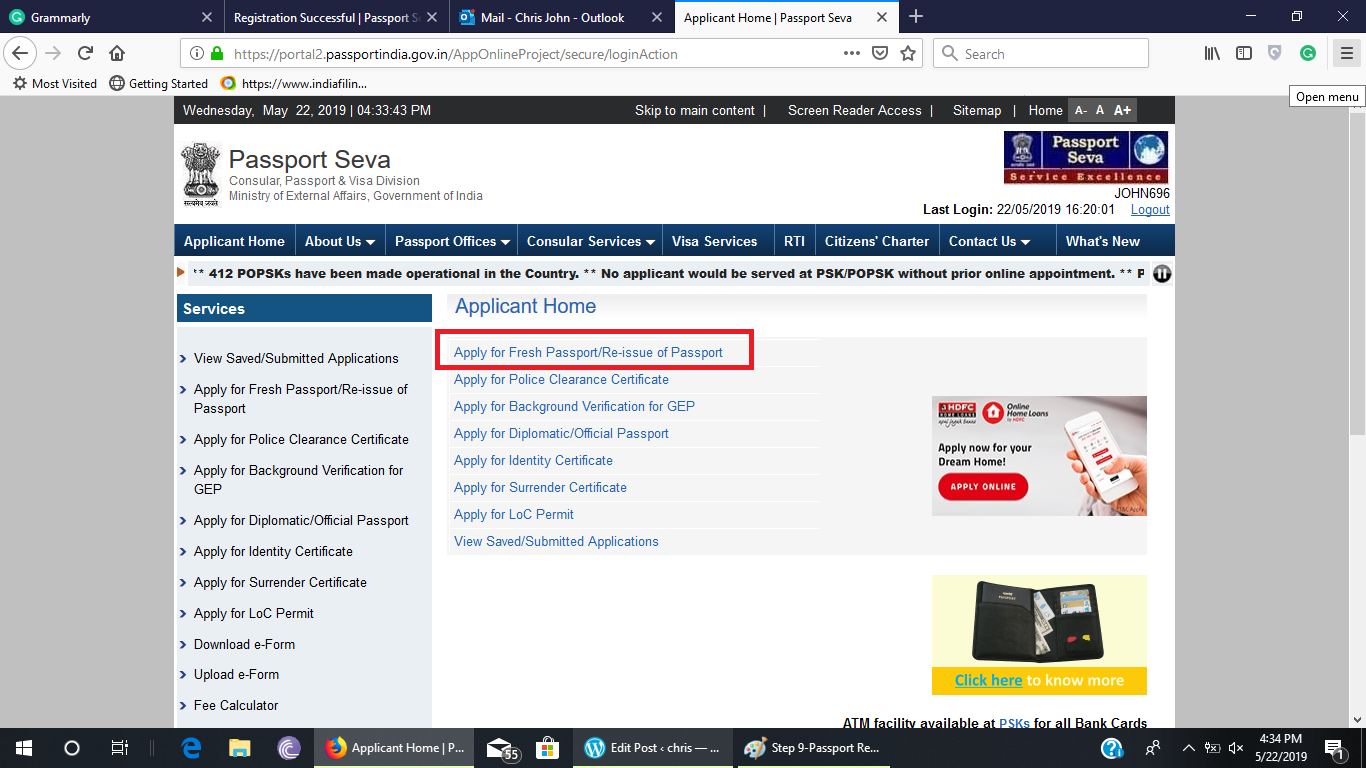1366x768 pixels.
Task: Expand the Contact Us menu
Action: pos(989,241)
